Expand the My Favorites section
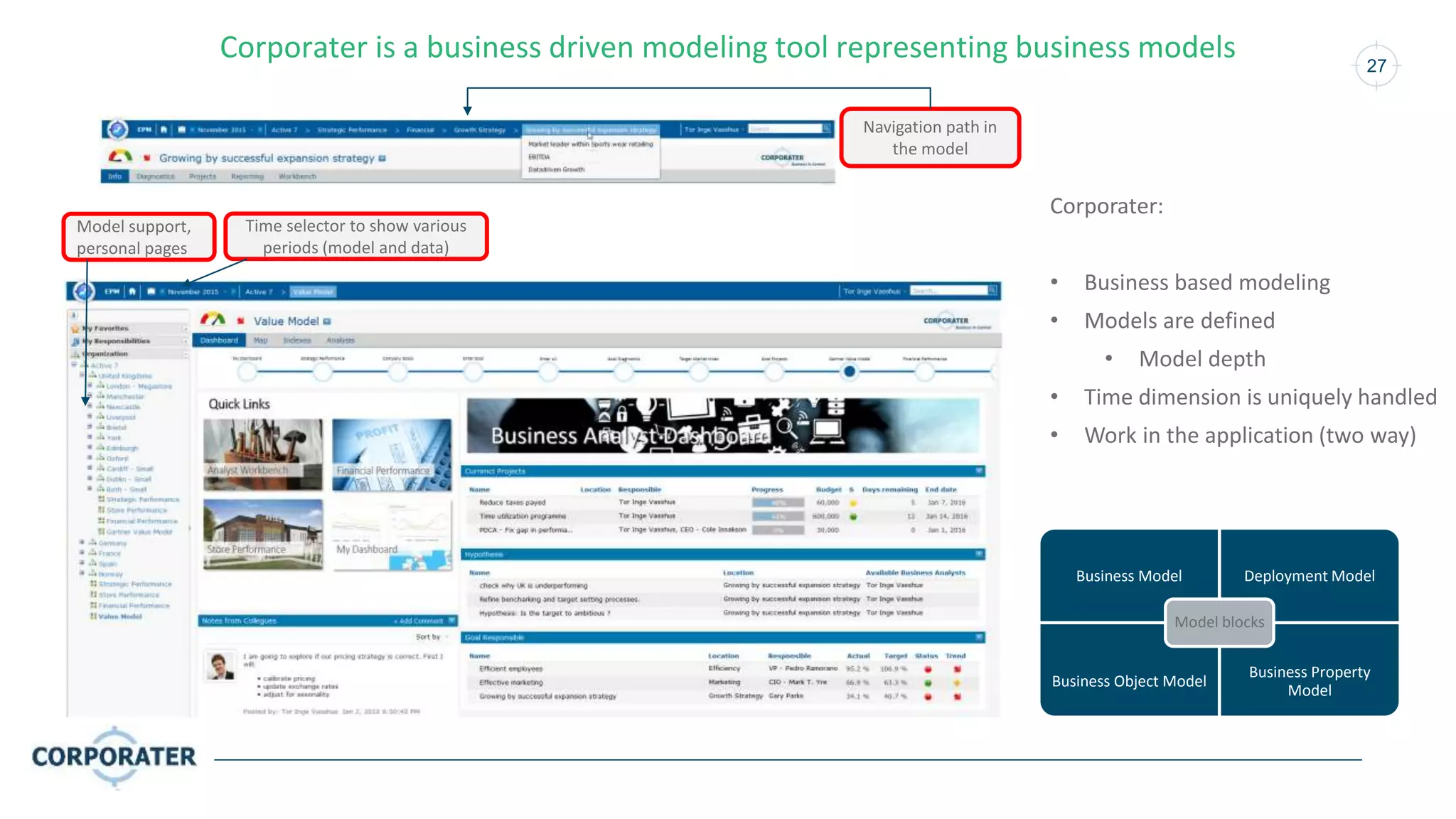Image resolution: width=1456 pixels, height=819 pixels. [x=186, y=328]
